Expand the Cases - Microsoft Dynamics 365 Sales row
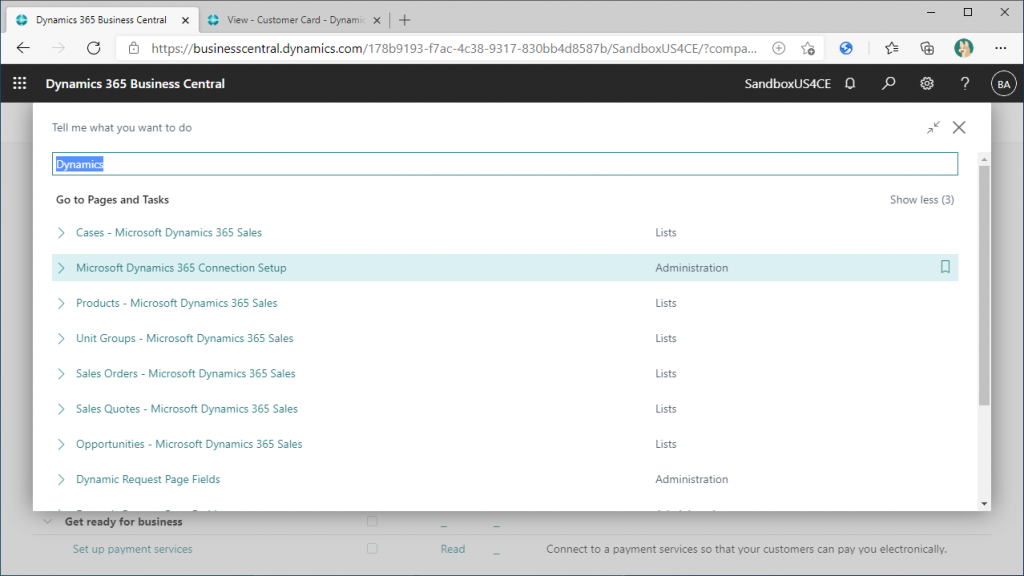 point(61,232)
